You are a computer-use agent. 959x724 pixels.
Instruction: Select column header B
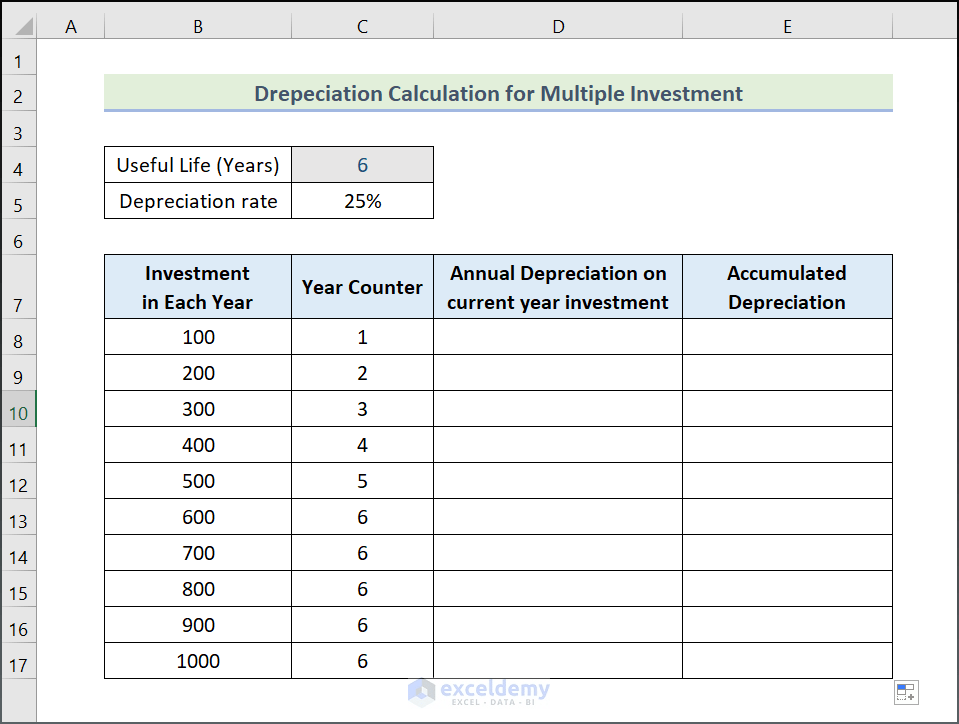click(x=197, y=24)
